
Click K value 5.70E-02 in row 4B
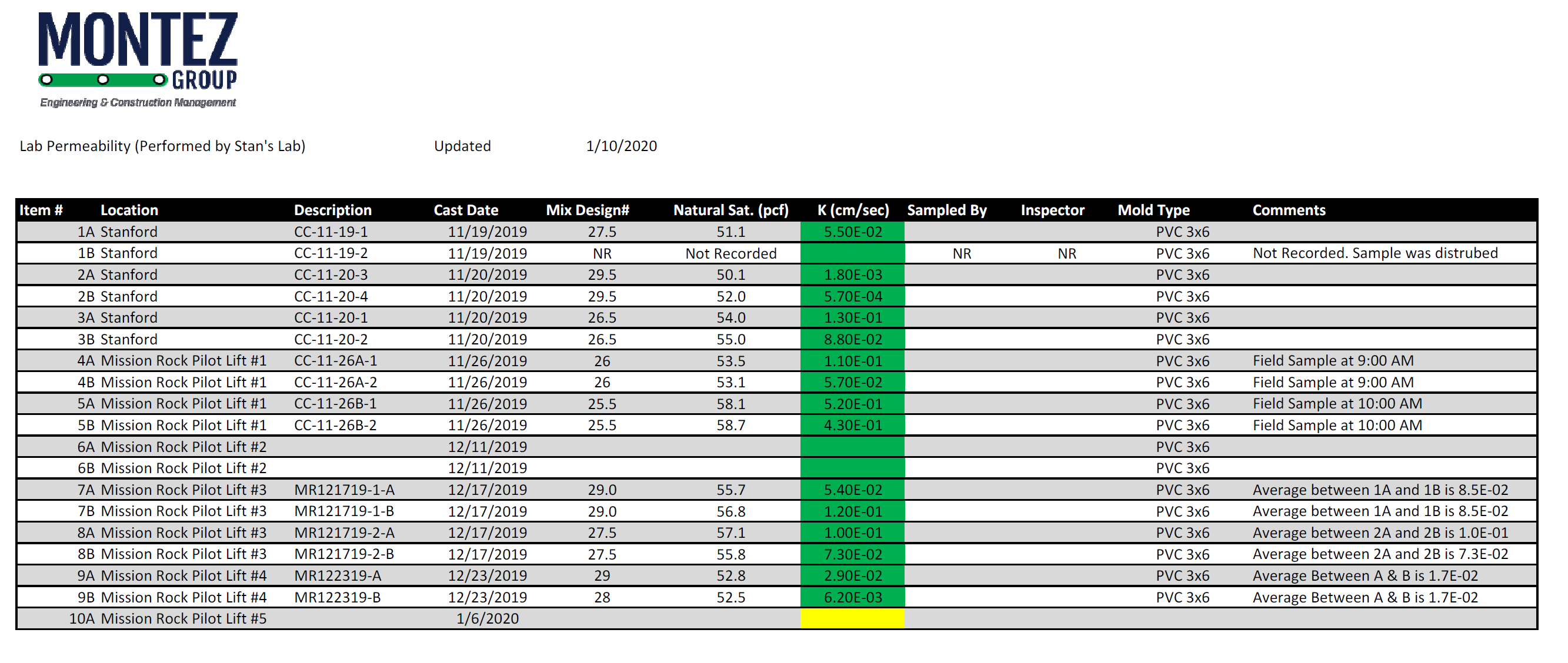coord(853,383)
